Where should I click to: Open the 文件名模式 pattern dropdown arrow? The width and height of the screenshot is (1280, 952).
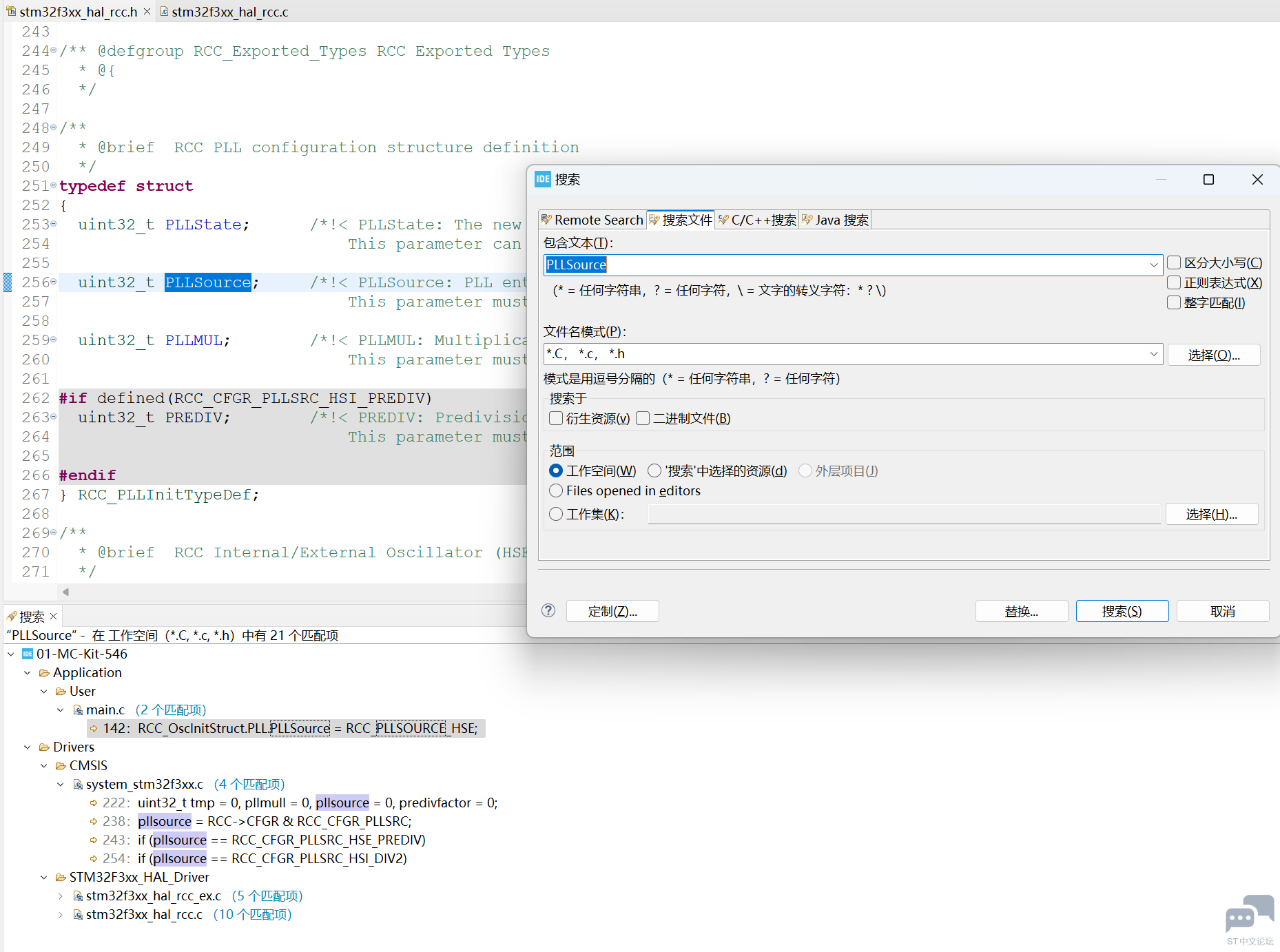pos(1154,354)
